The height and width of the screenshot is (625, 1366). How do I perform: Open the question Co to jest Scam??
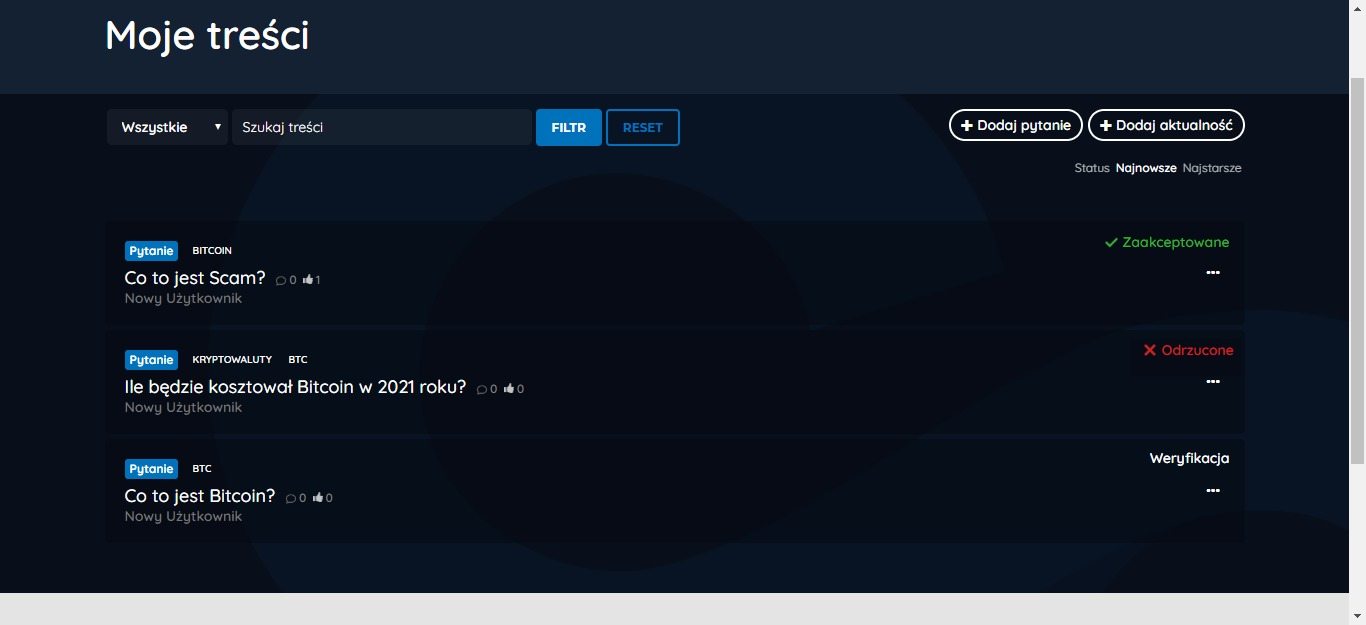[195, 278]
